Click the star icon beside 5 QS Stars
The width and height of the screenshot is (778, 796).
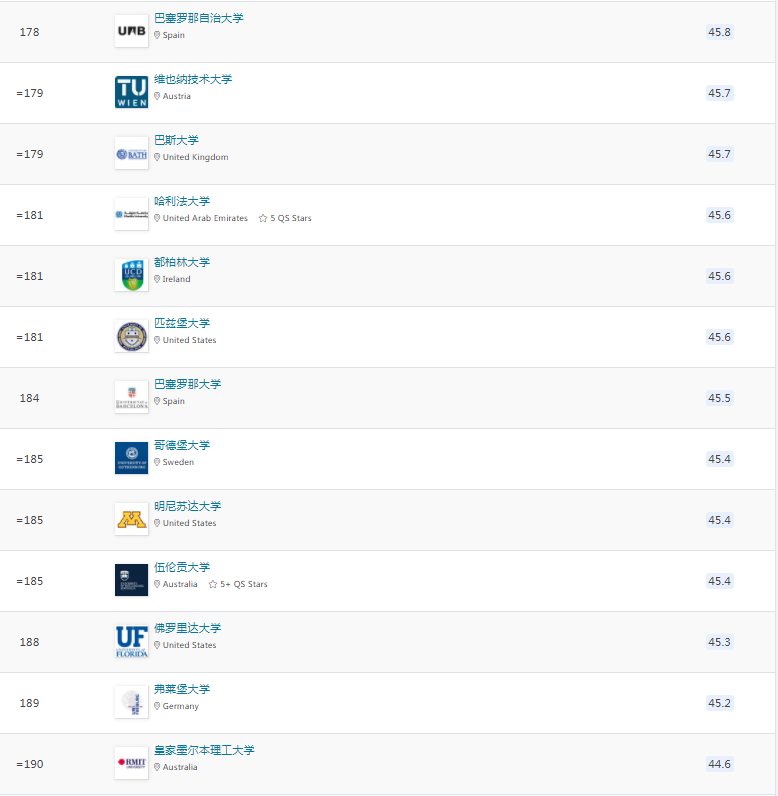click(x=263, y=218)
